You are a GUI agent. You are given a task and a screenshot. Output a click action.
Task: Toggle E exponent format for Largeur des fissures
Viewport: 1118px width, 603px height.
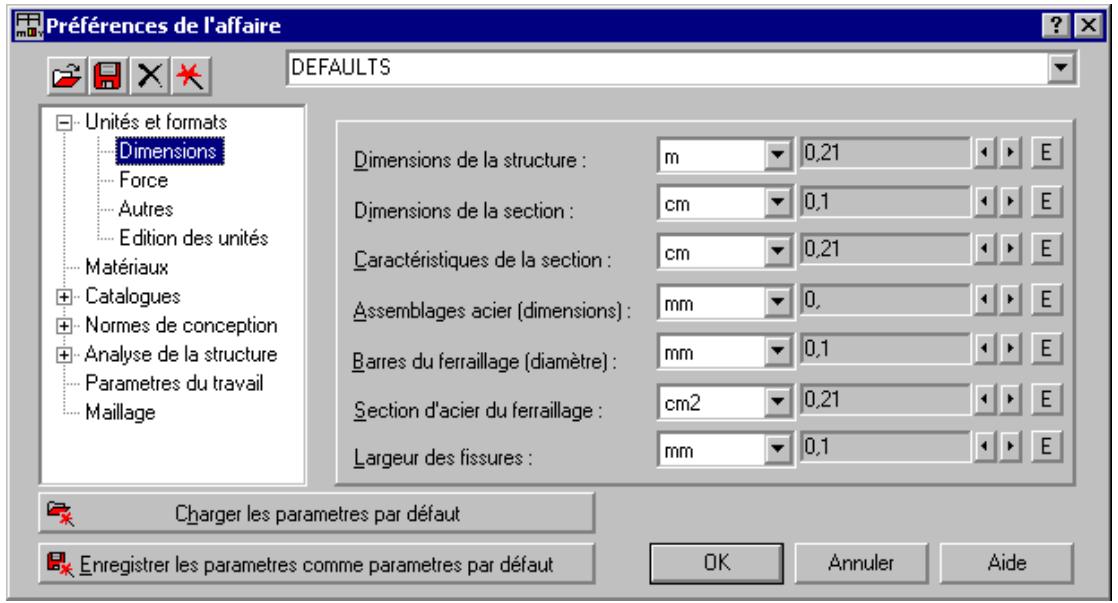(1046, 447)
